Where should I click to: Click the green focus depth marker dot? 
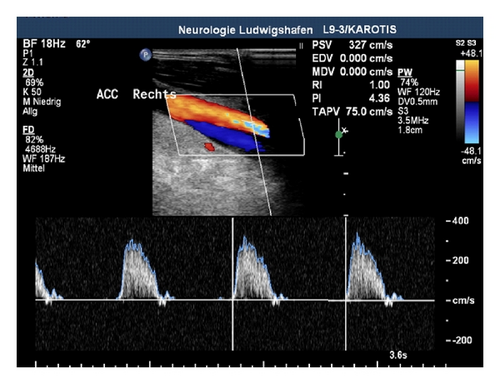click(x=339, y=135)
